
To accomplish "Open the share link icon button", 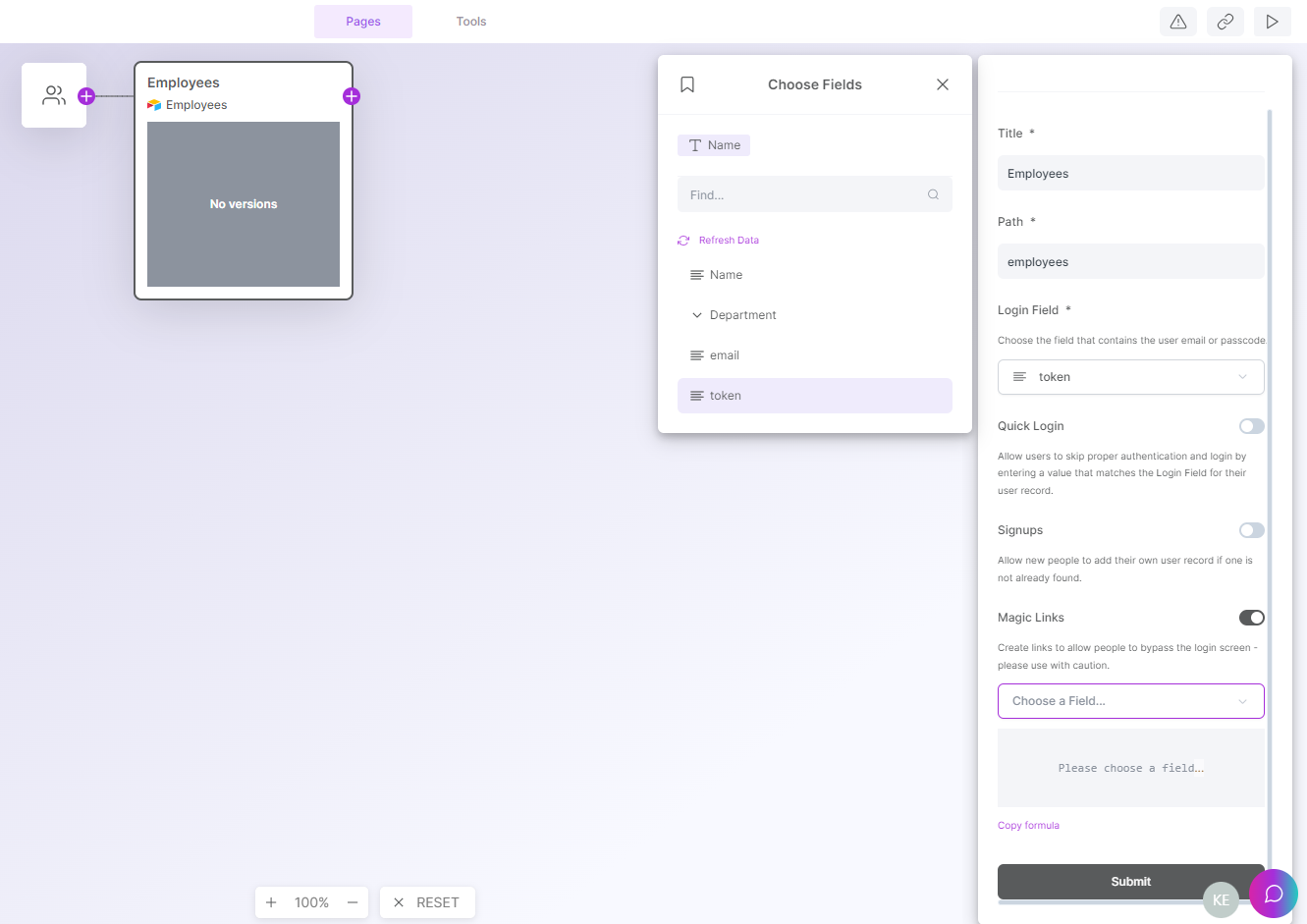I will tap(1225, 22).
